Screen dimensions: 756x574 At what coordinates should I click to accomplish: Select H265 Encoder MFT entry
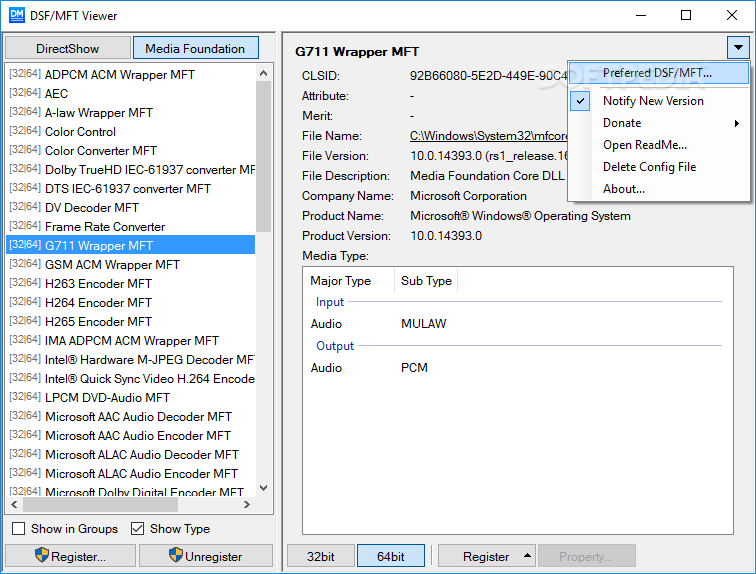coord(131,321)
